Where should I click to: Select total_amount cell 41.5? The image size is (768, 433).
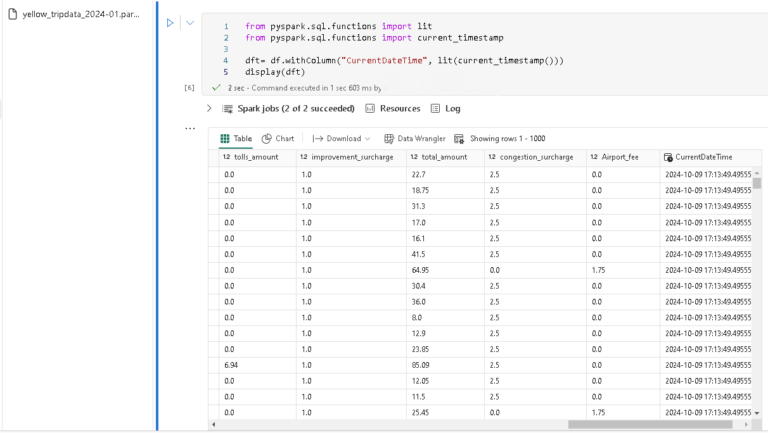click(x=445, y=254)
